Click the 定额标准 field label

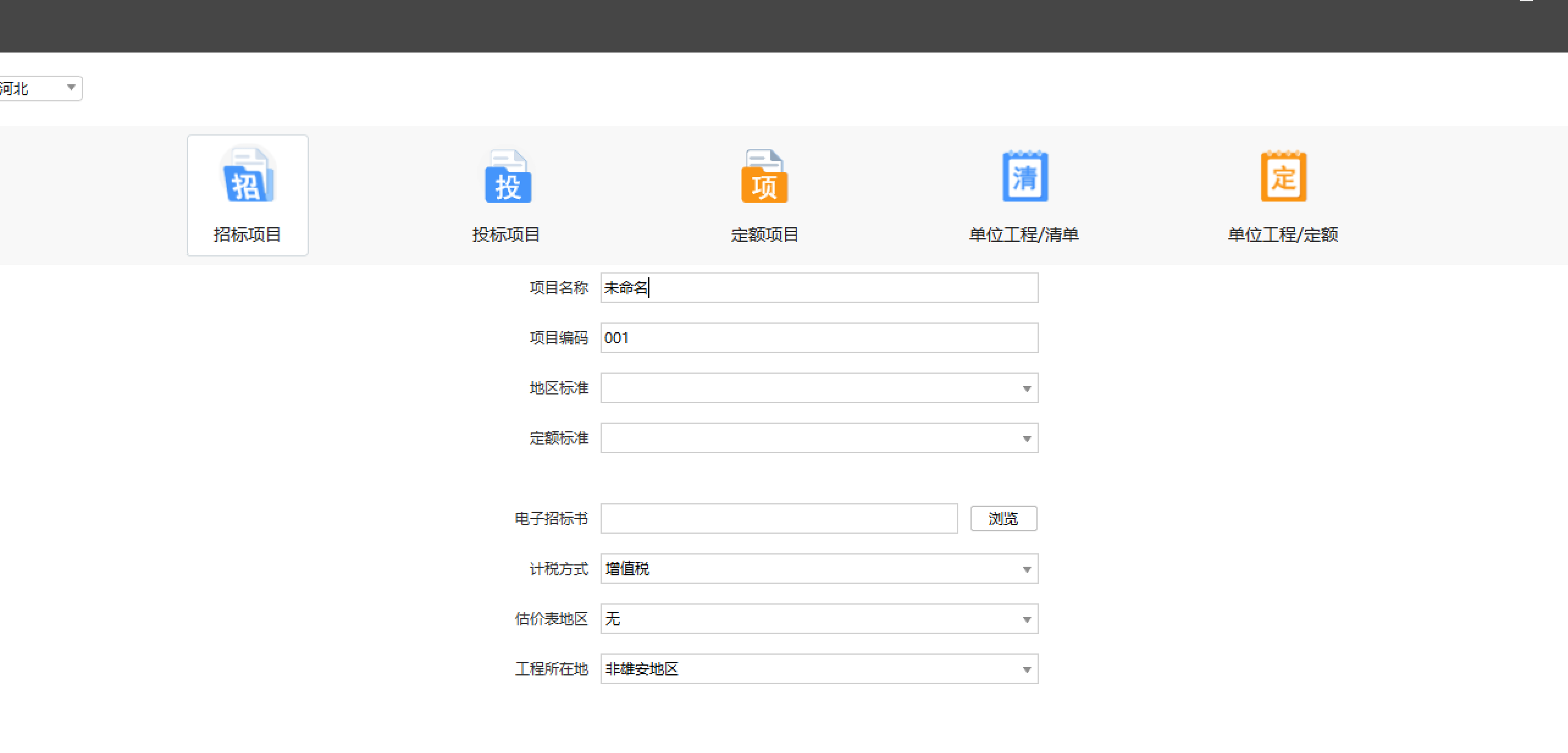click(558, 438)
